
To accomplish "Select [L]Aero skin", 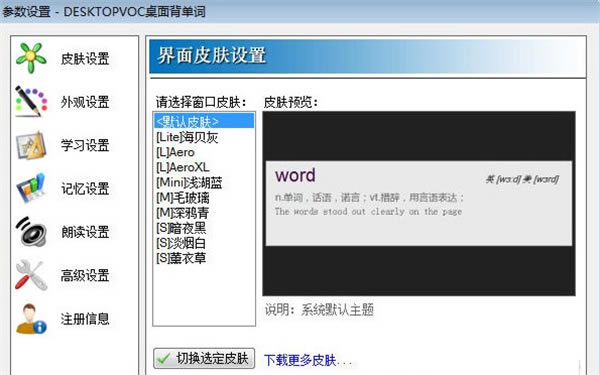I will point(204,152).
